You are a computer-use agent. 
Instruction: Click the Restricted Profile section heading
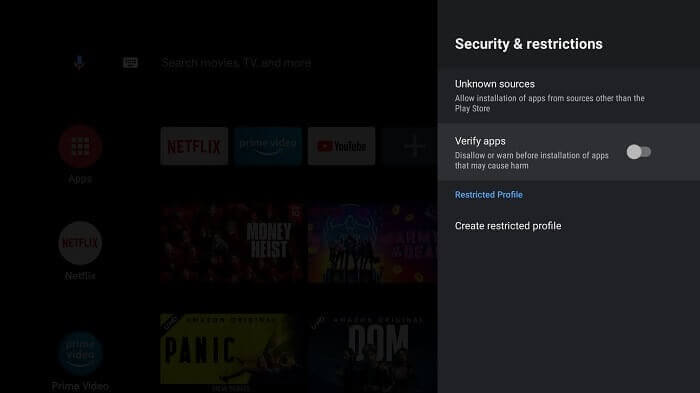488,195
